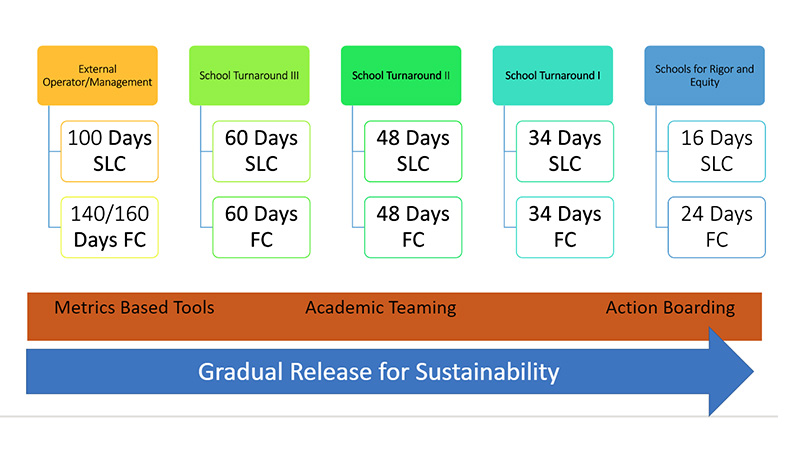The width and height of the screenshot is (800, 460).
Task: Click the 48 Days FC box
Action: pyautogui.click(x=413, y=227)
